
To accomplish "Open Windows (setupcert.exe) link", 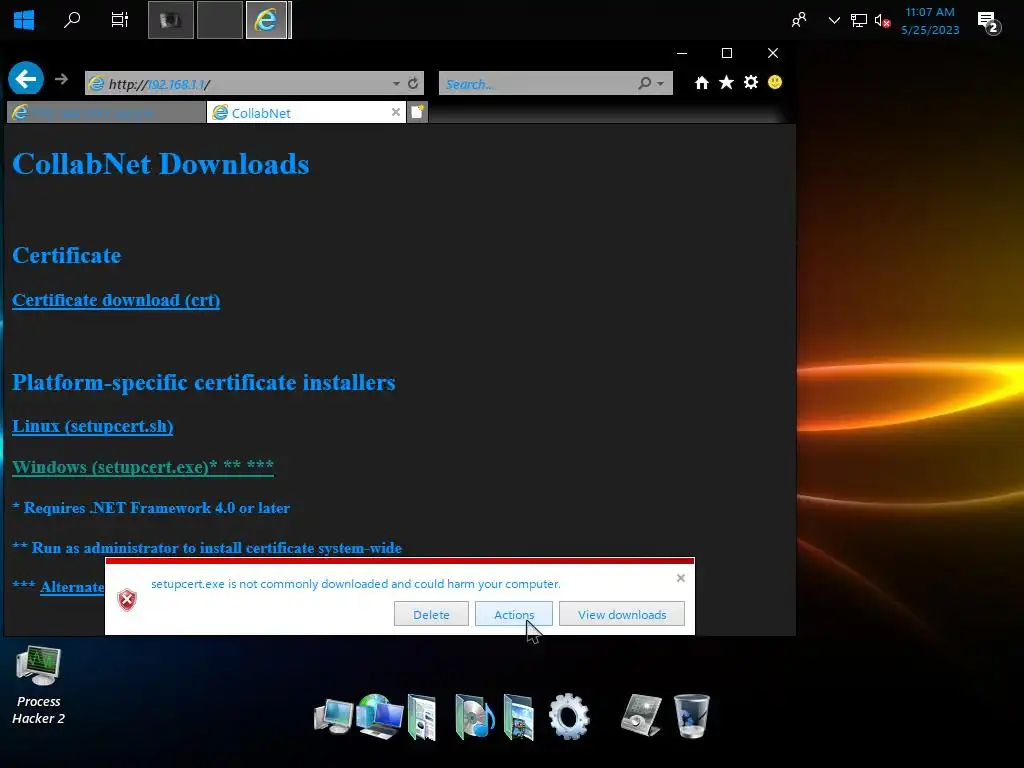I will (143, 467).
